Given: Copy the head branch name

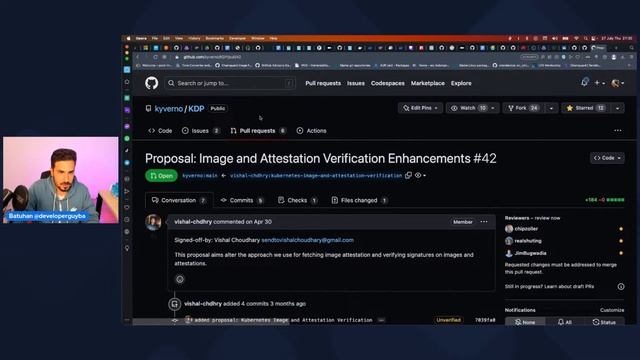Looking at the screenshot, I should [408, 176].
